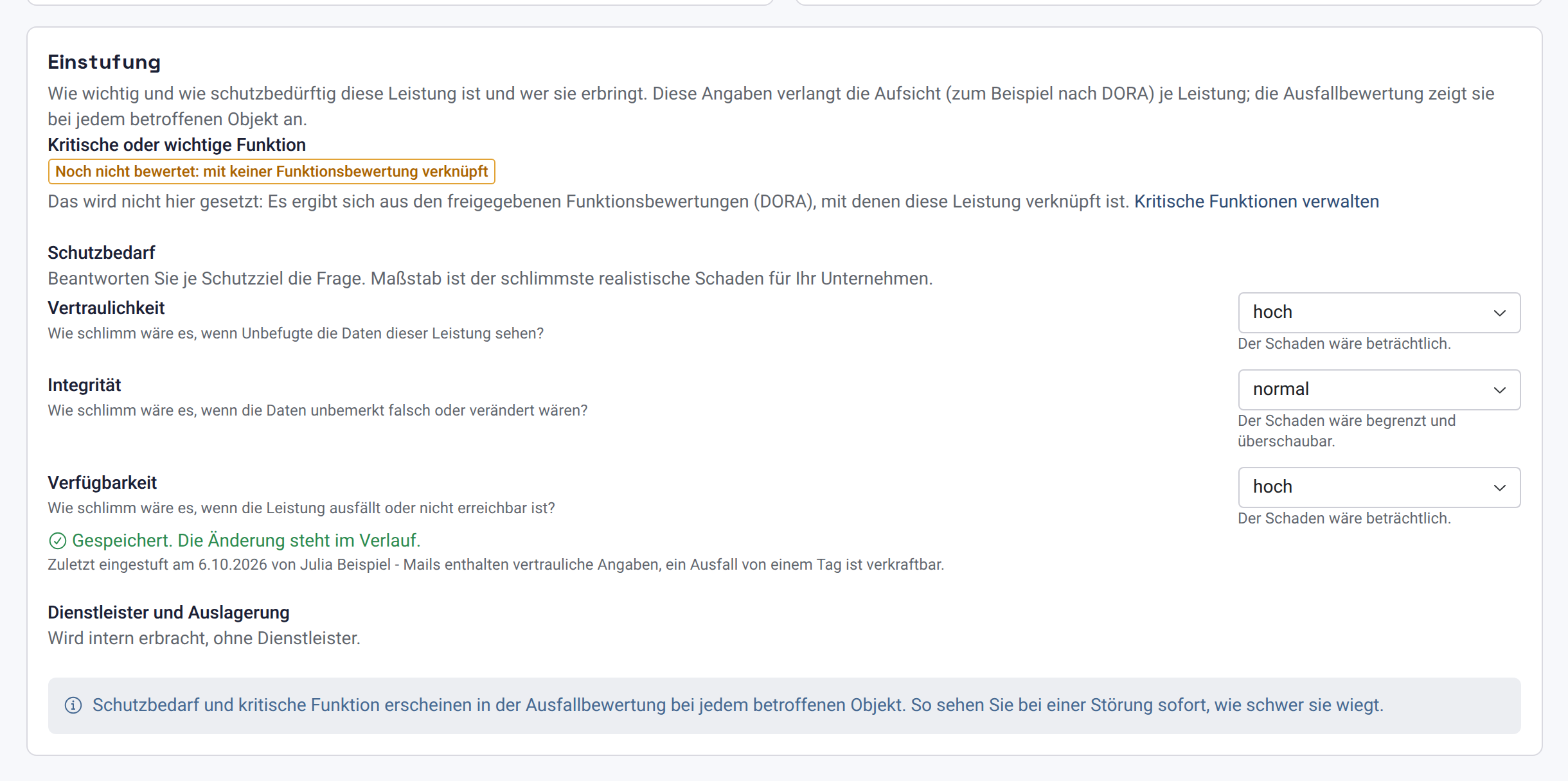This screenshot has width=1568, height=781.
Task: Click the Schutzbedarf heading
Action: pyautogui.click(x=102, y=253)
